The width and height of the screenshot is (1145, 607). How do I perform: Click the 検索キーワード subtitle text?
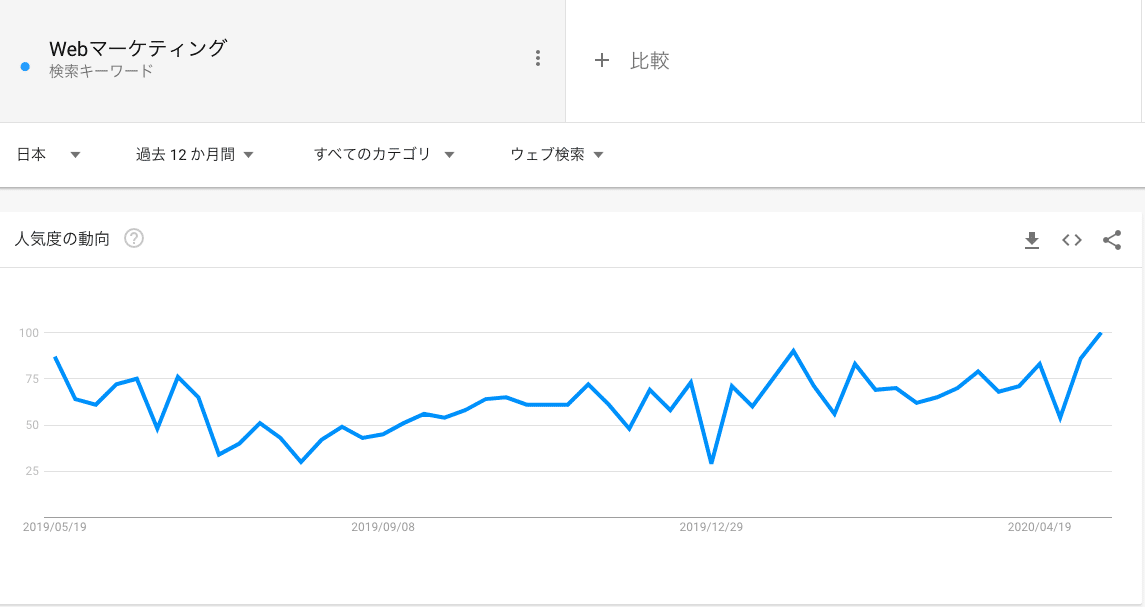101,71
